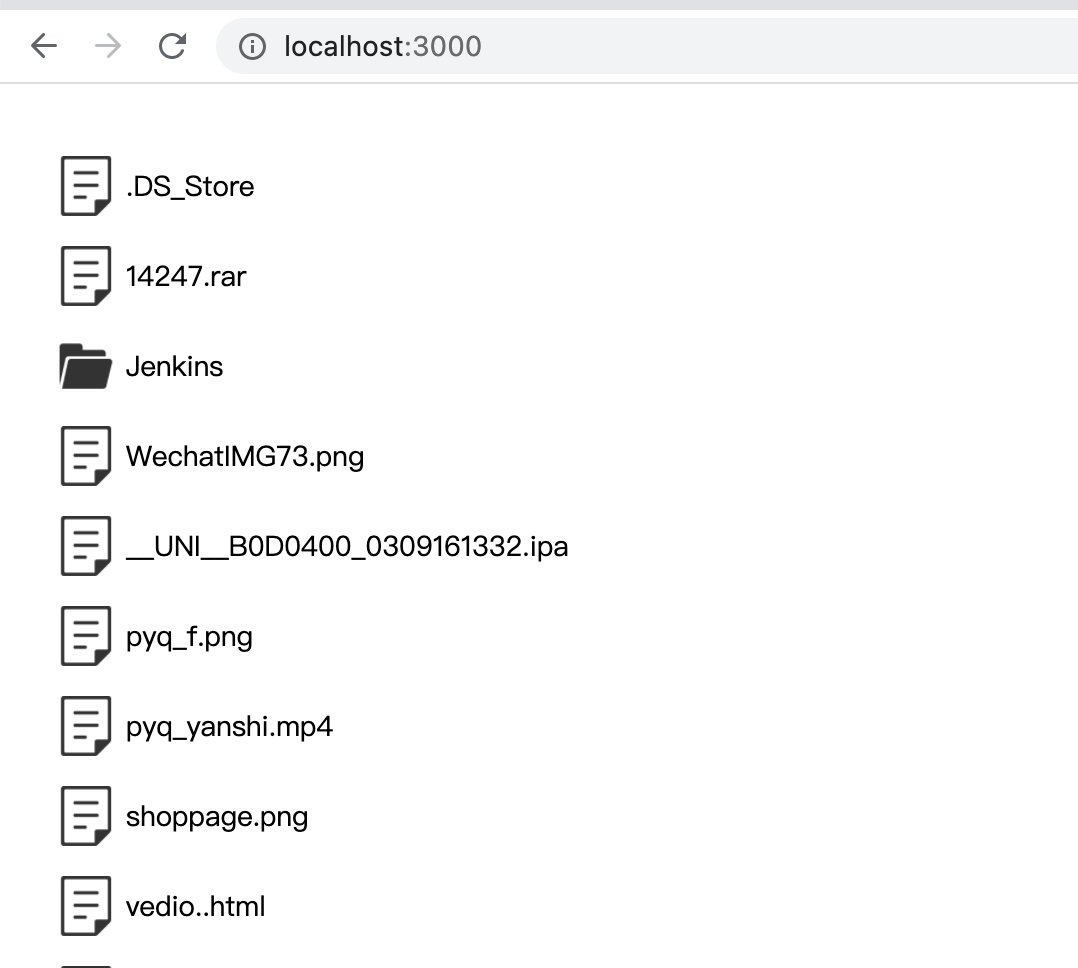Screen dimensions: 1078x968
Task: Click the localhost:3000 address bar
Action: 600,46
